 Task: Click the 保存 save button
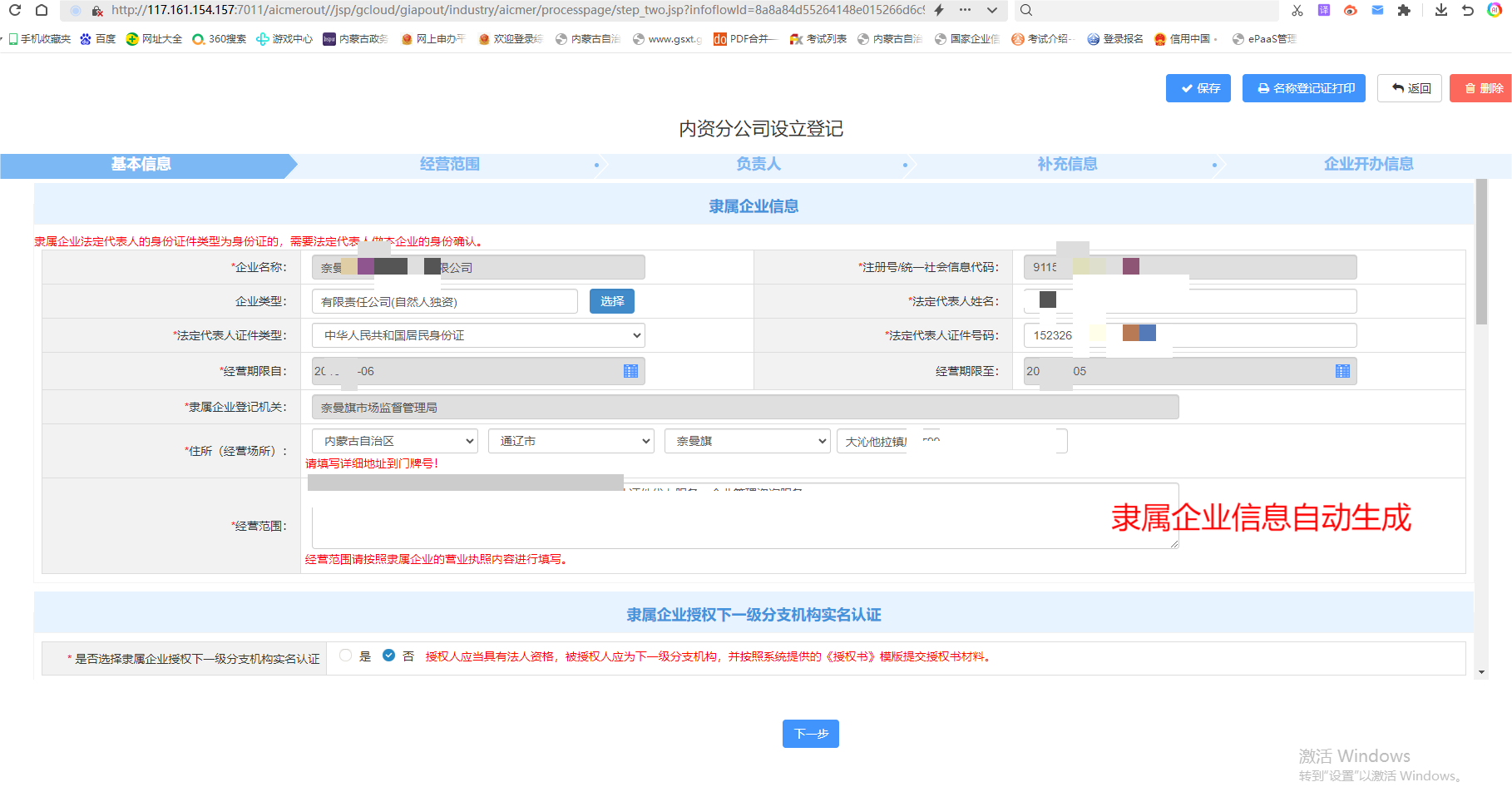(x=1198, y=88)
